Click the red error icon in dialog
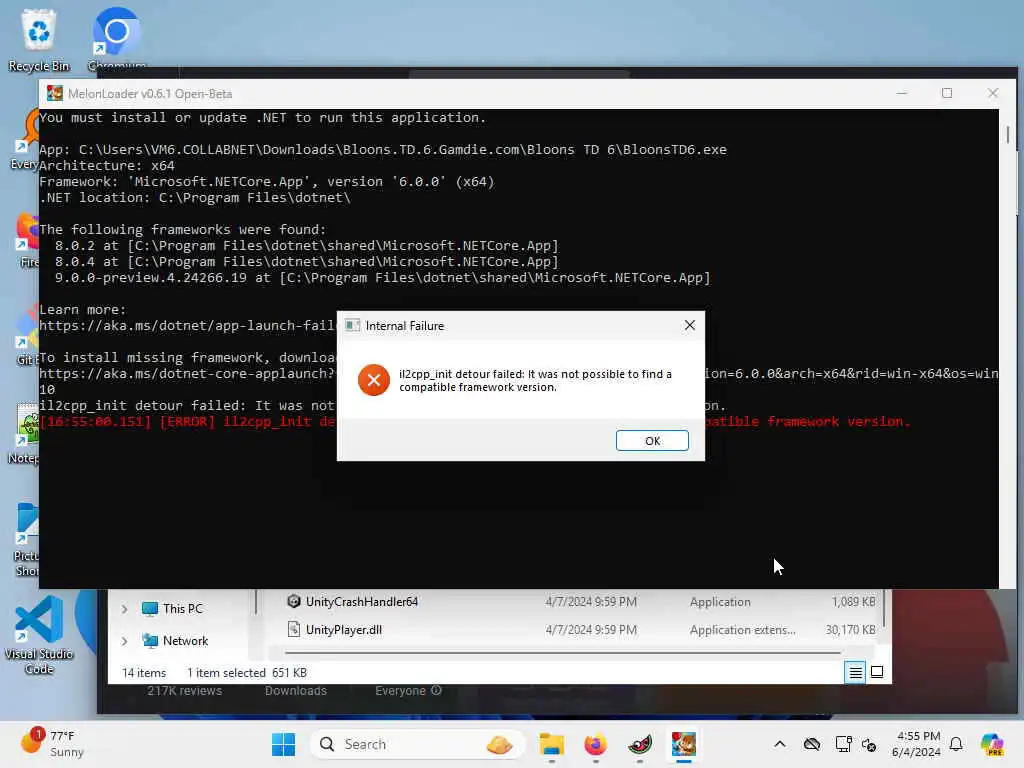This screenshot has width=1024, height=768. (374, 380)
